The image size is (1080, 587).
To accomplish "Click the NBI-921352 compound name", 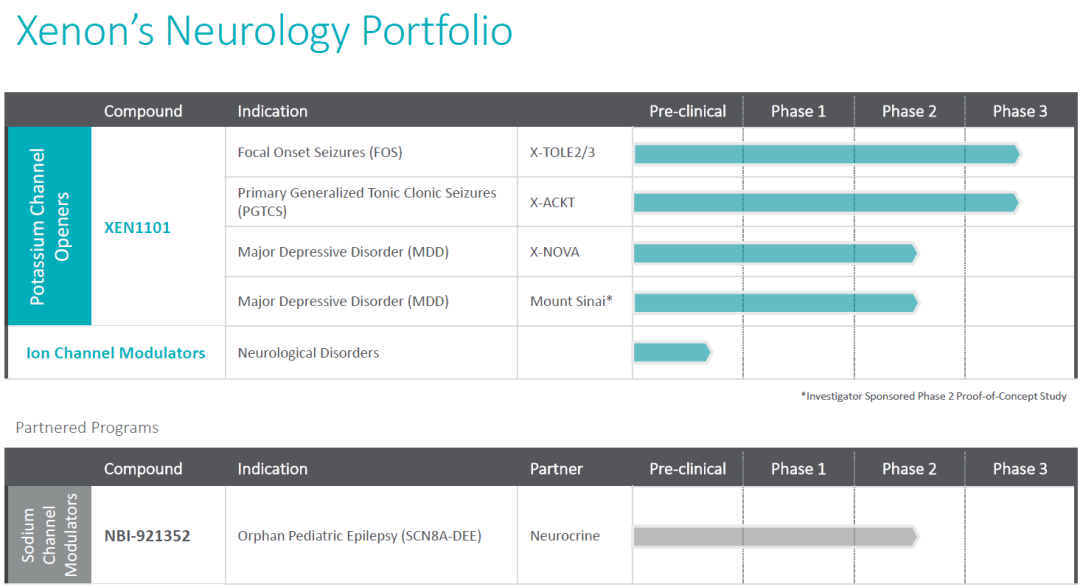I will click(x=147, y=536).
